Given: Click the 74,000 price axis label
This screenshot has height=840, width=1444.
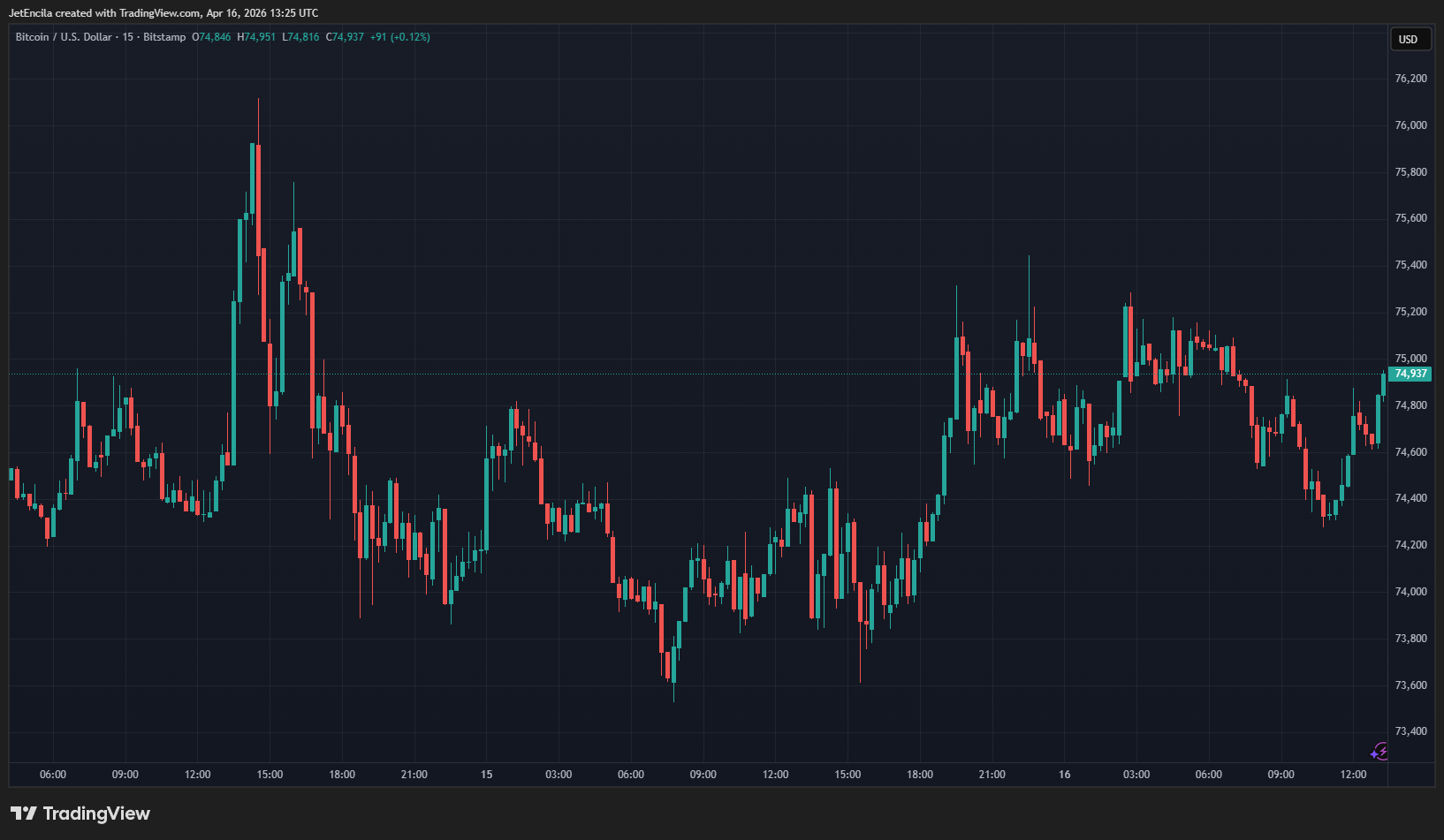Looking at the screenshot, I should pyautogui.click(x=1410, y=592).
